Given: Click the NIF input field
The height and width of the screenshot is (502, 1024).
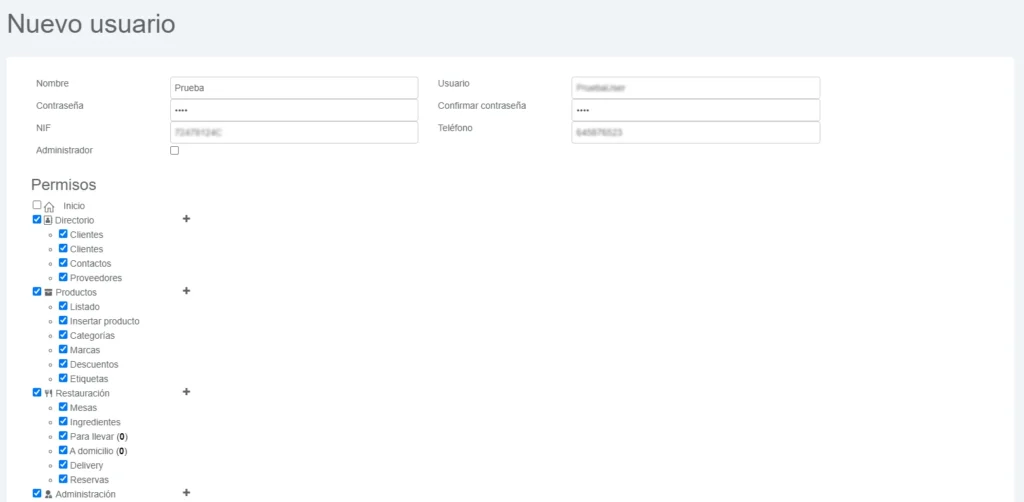Looking at the screenshot, I should (294, 132).
